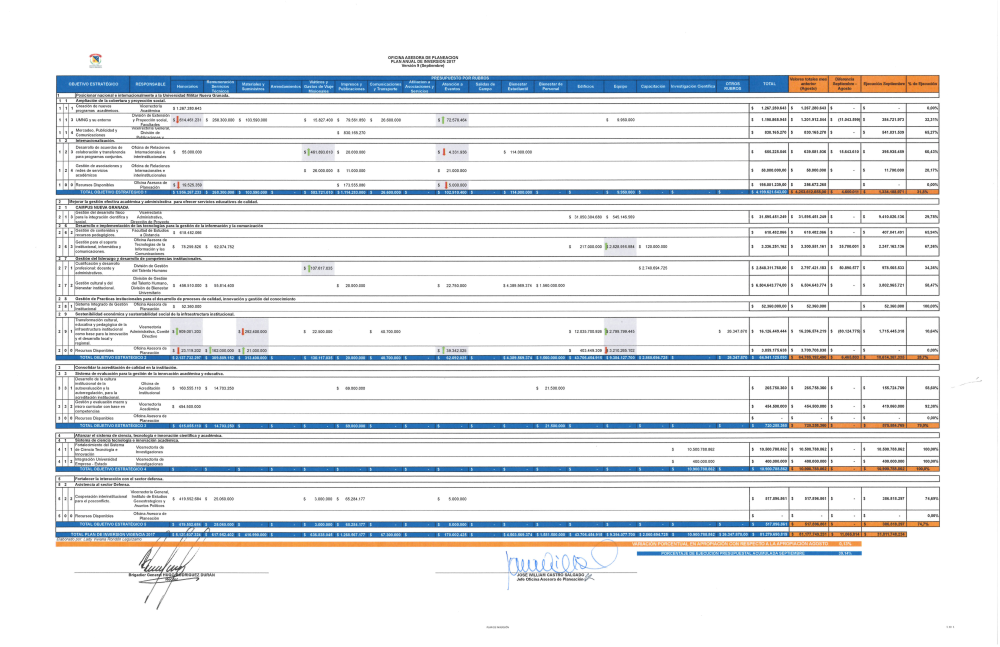Click the 'Investigación Científica' column header
The image size is (1000, 647).
(x=693, y=86)
